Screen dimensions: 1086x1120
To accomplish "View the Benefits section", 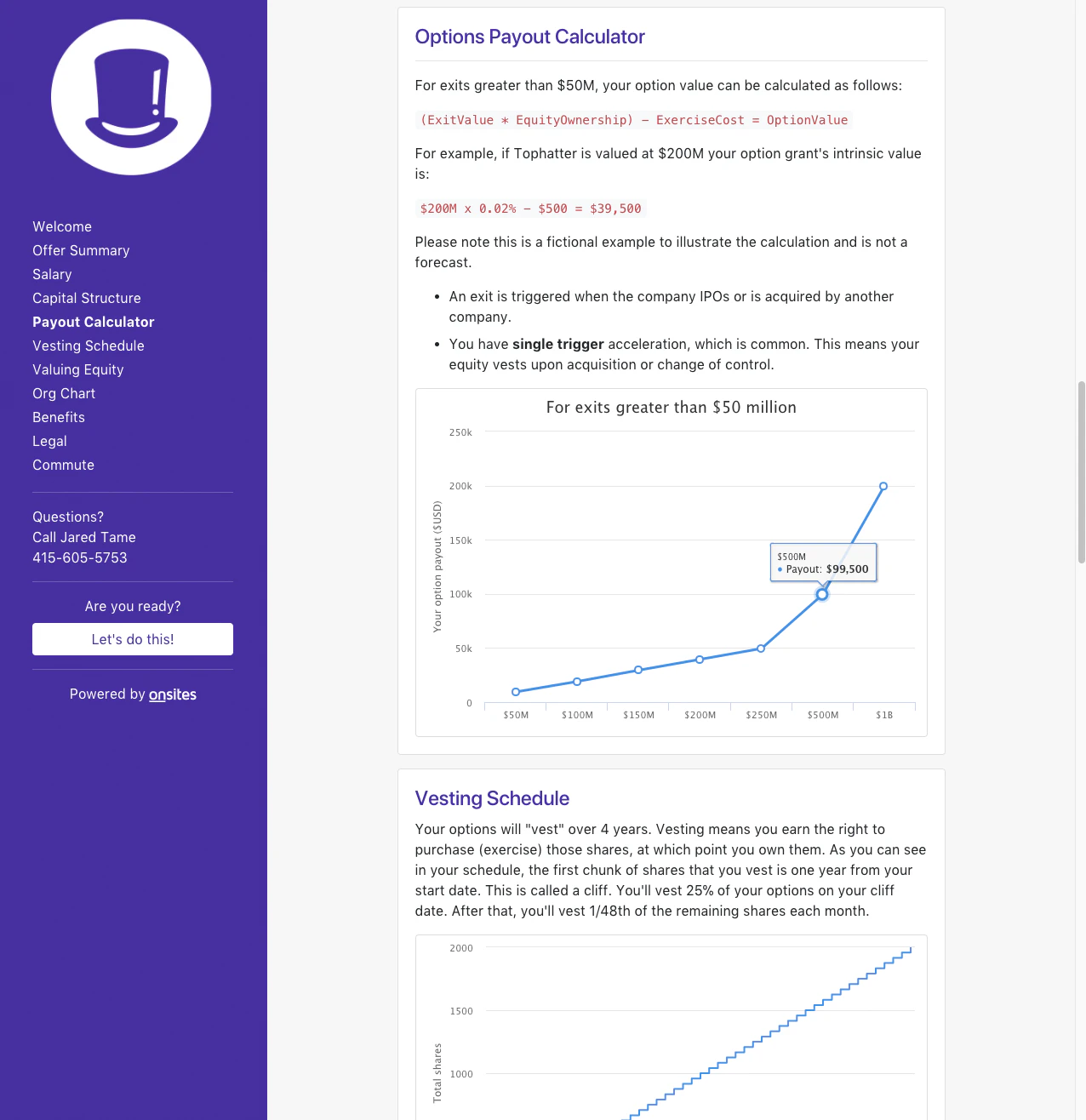I will (x=58, y=417).
